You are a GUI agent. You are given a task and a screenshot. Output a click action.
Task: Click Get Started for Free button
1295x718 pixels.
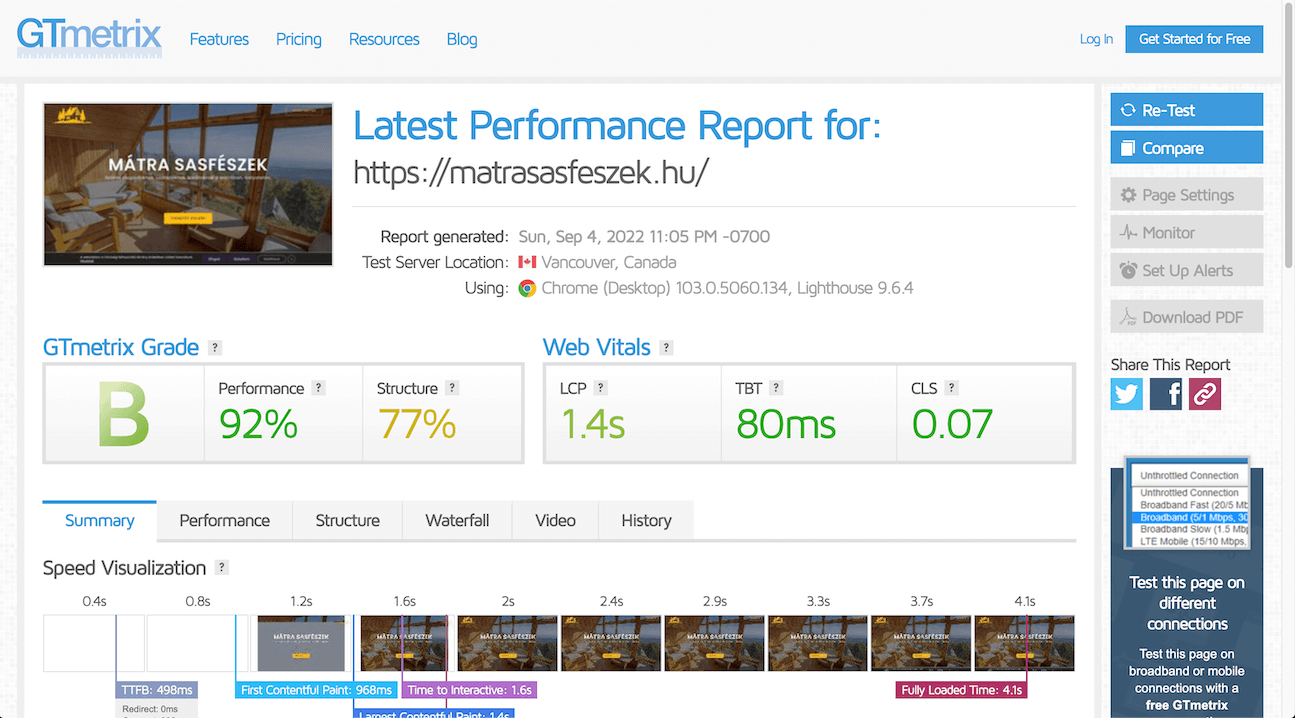click(x=1194, y=39)
